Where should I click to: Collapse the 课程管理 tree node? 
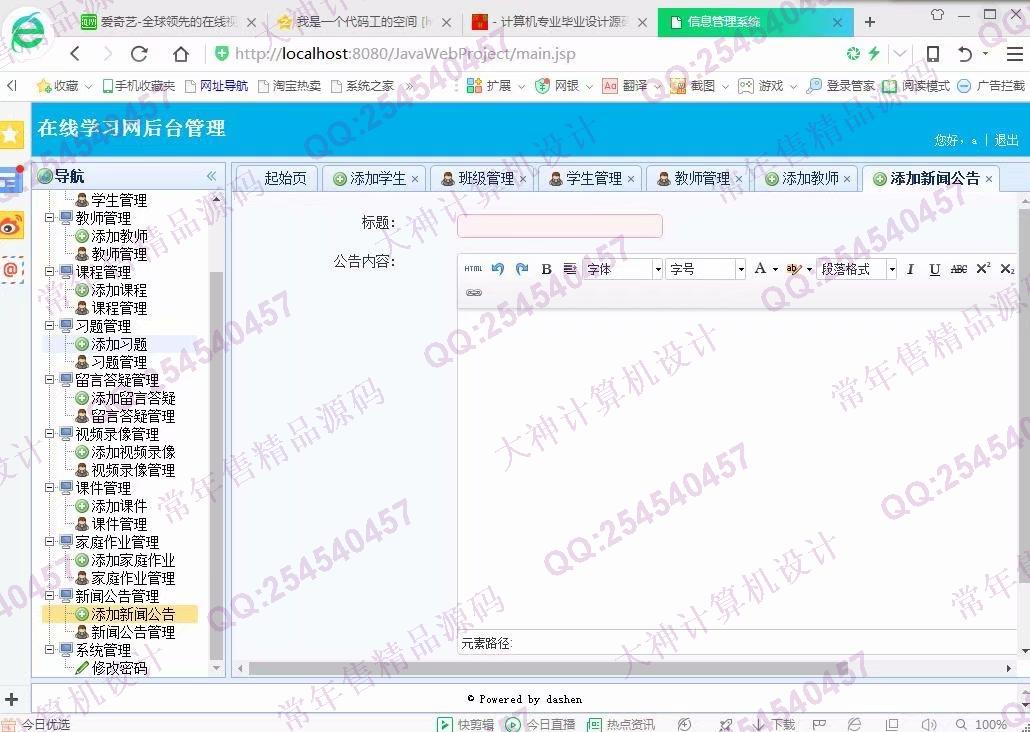(49, 271)
